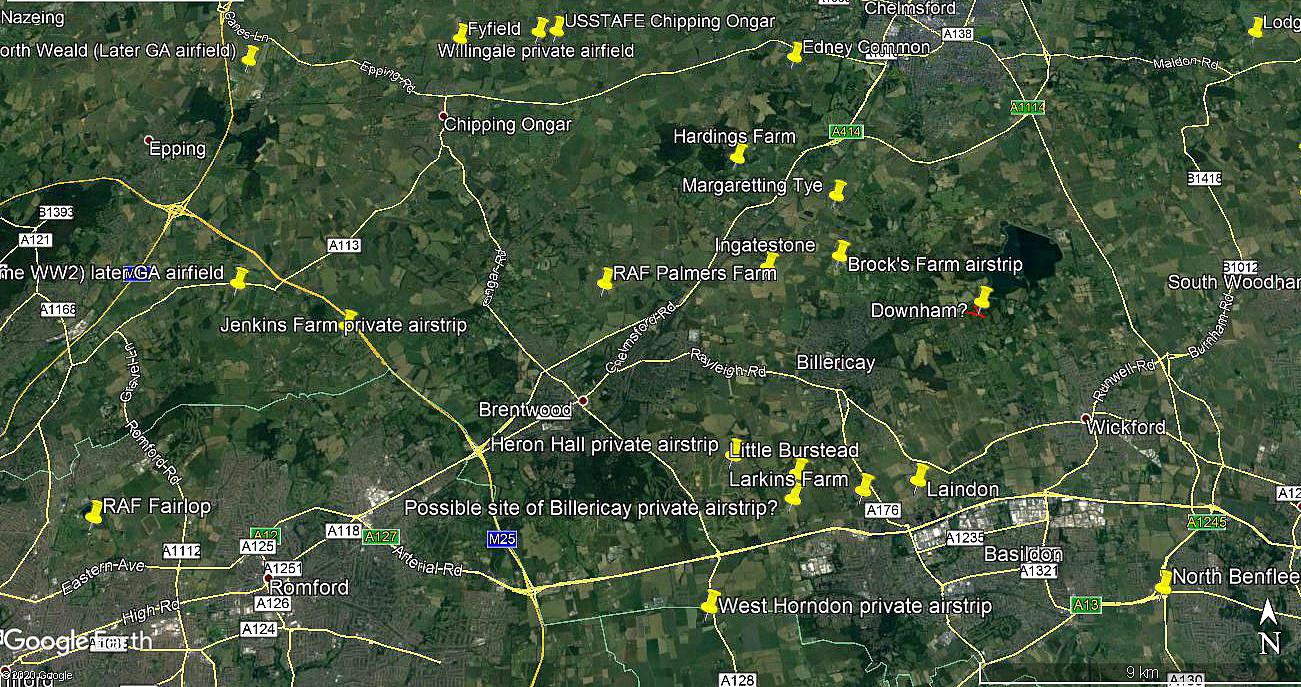Click the north arrow compass indicator
The height and width of the screenshot is (687, 1301).
[x=1269, y=627]
